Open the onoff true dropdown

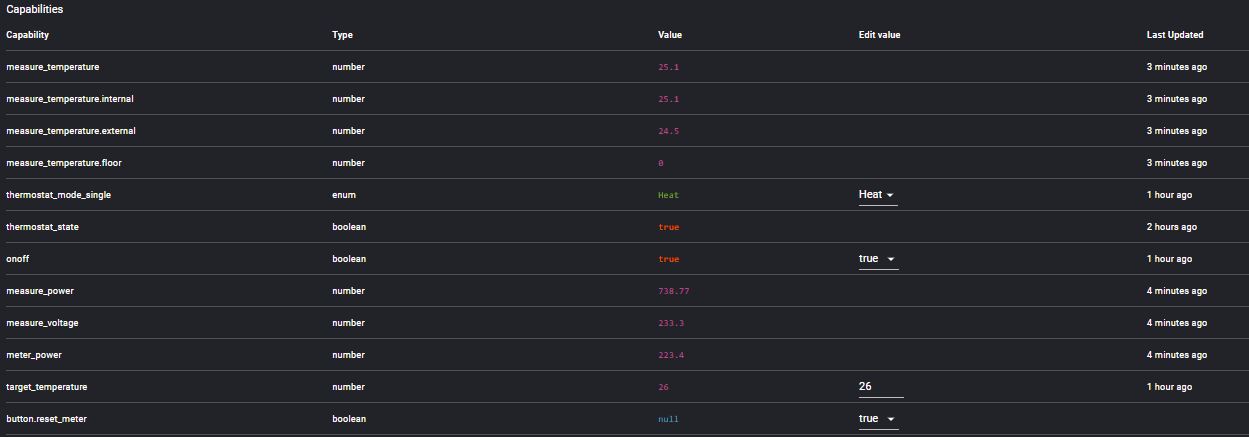point(877,259)
